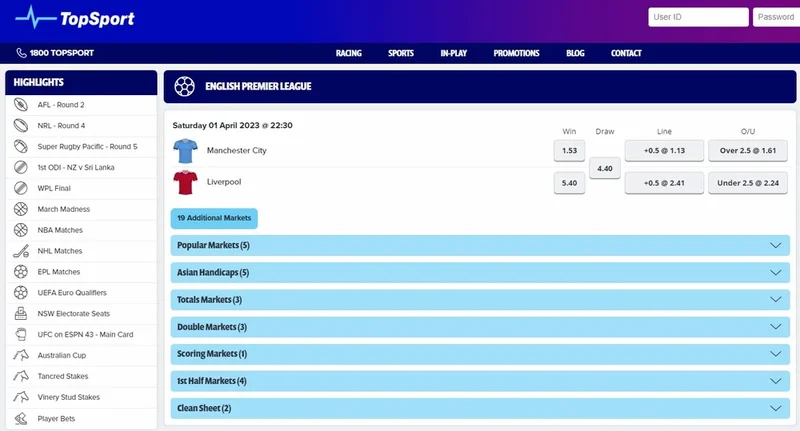
Task: Open the NSW Electorate Seats link
Action: click(73, 314)
